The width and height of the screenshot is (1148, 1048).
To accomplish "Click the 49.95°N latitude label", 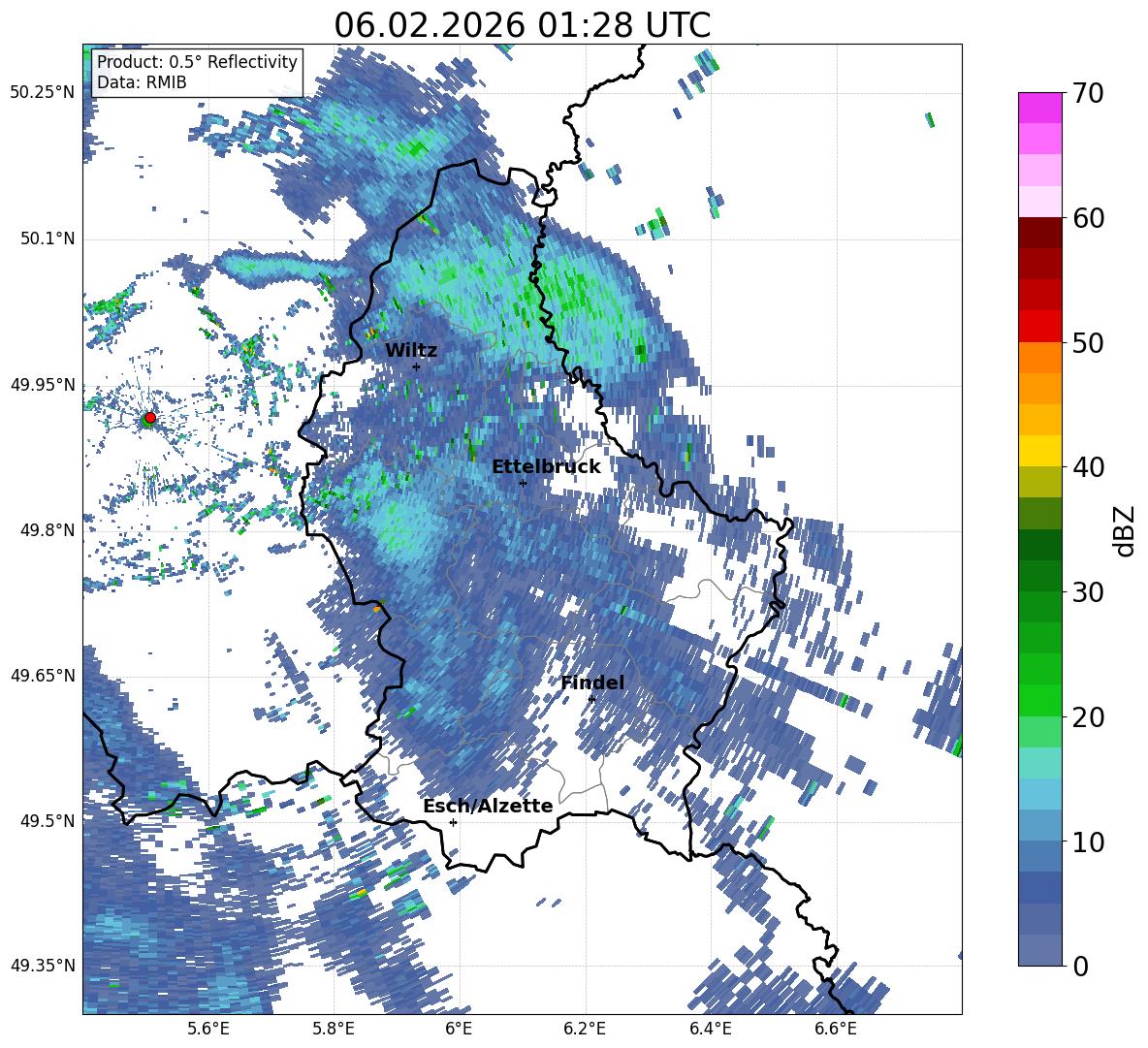I will (x=43, y=384).
